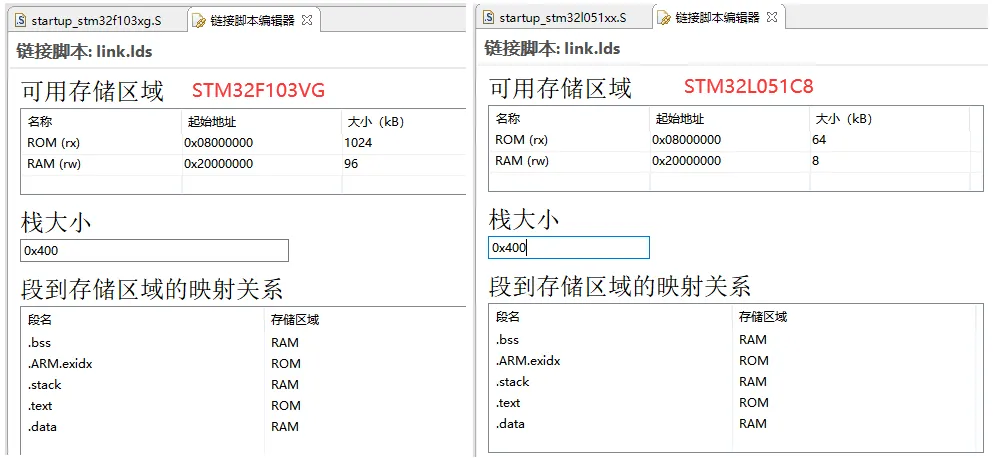Select .ARM.exidx section in left mapping table
The height and width of the screenshot is (458, 993).
click(x=60, y=364)
